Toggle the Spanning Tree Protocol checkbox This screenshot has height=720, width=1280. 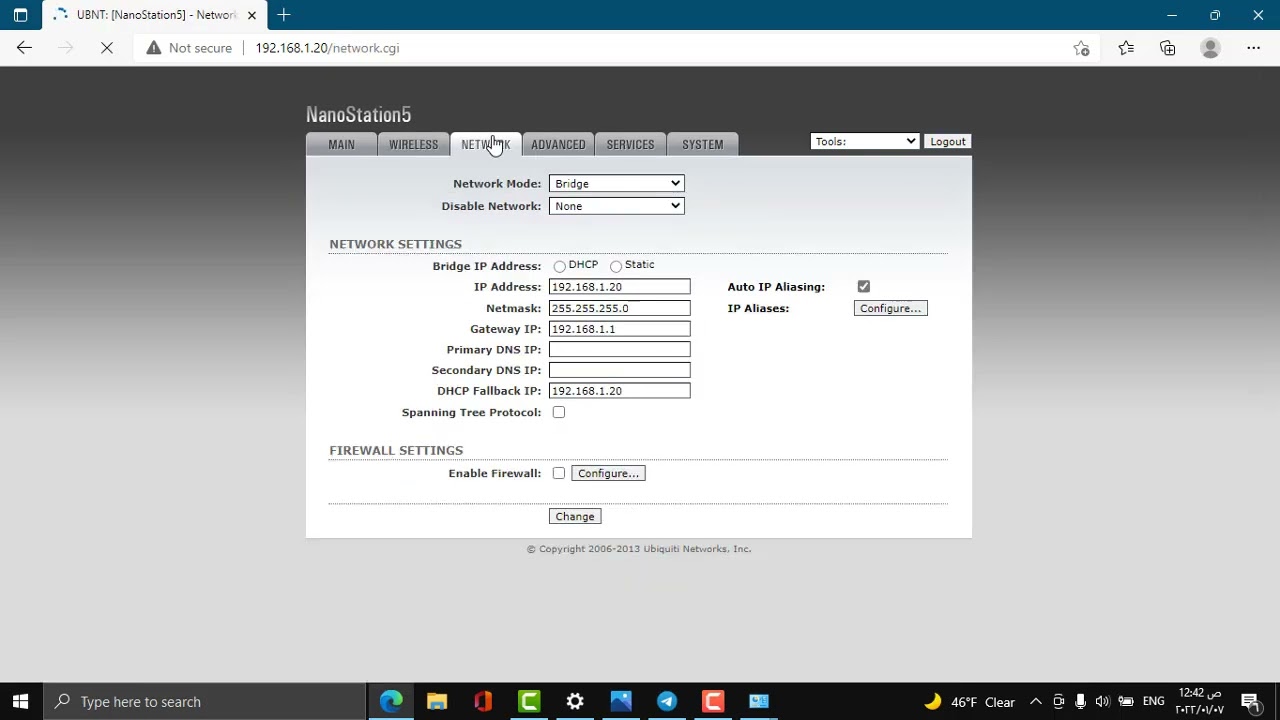559,412
